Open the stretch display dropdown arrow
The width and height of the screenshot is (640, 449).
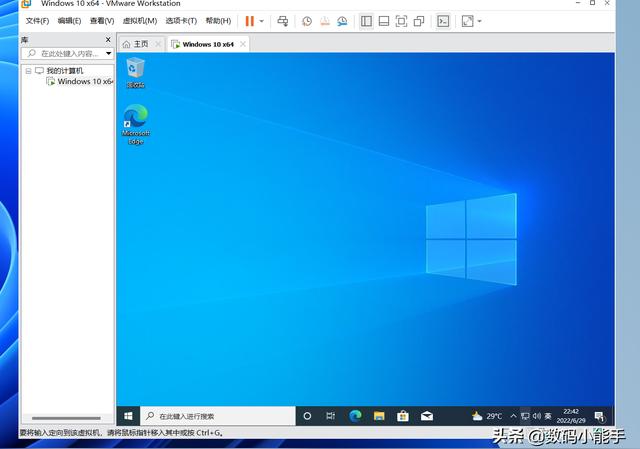tap(480, 21)
